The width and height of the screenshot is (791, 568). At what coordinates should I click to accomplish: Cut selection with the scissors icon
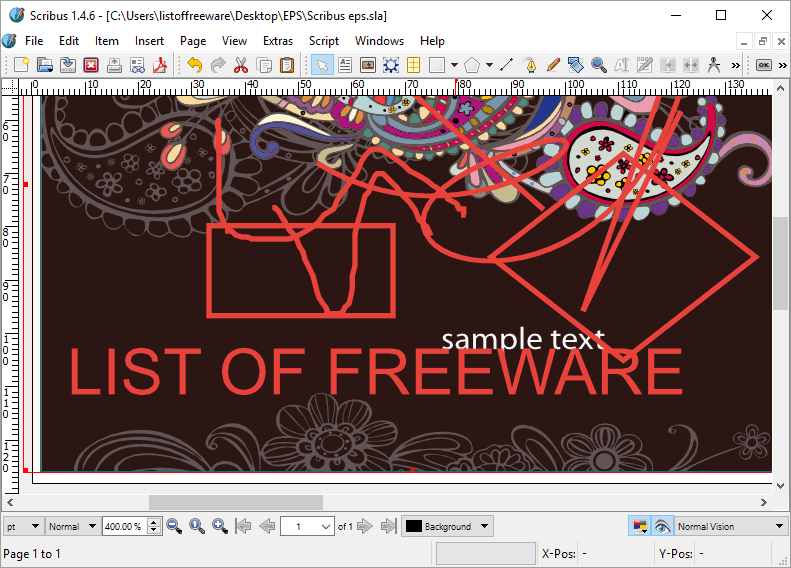pos(241,65)
